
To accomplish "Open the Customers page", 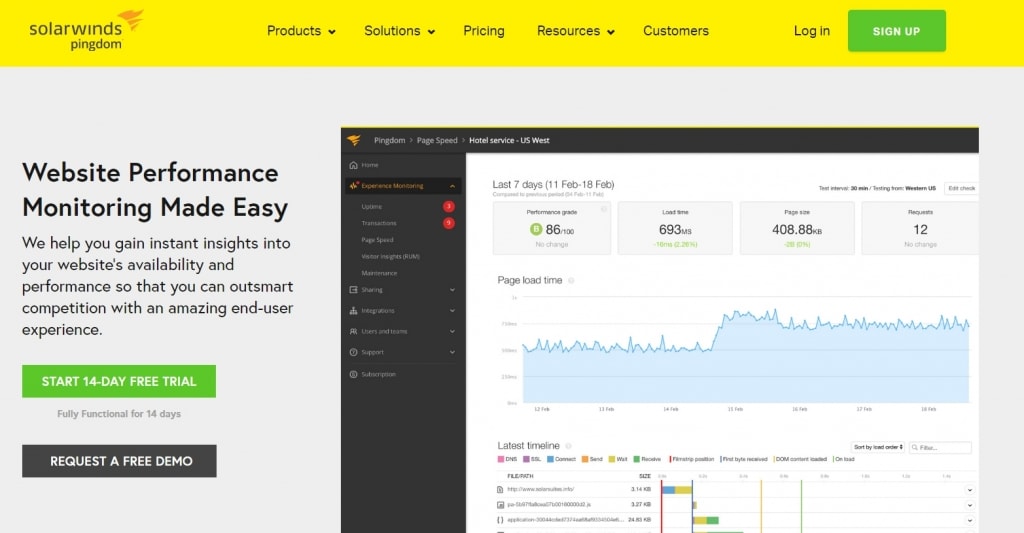I will (676, 31).
